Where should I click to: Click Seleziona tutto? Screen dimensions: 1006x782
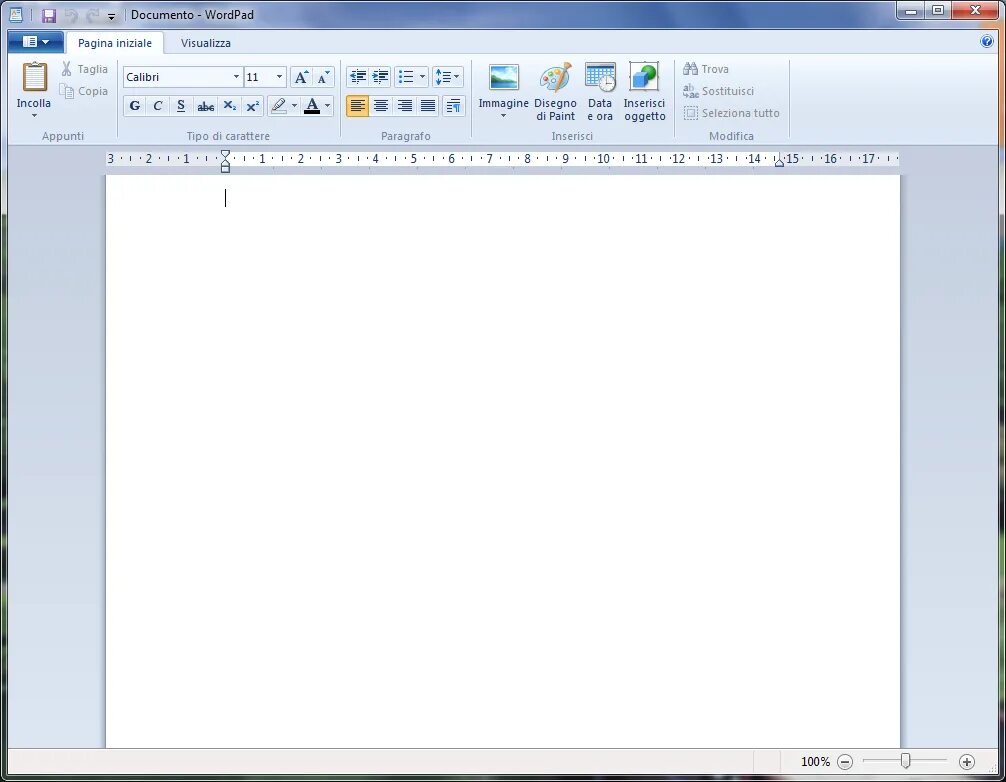pyautogui.click(x=731, y=113)
